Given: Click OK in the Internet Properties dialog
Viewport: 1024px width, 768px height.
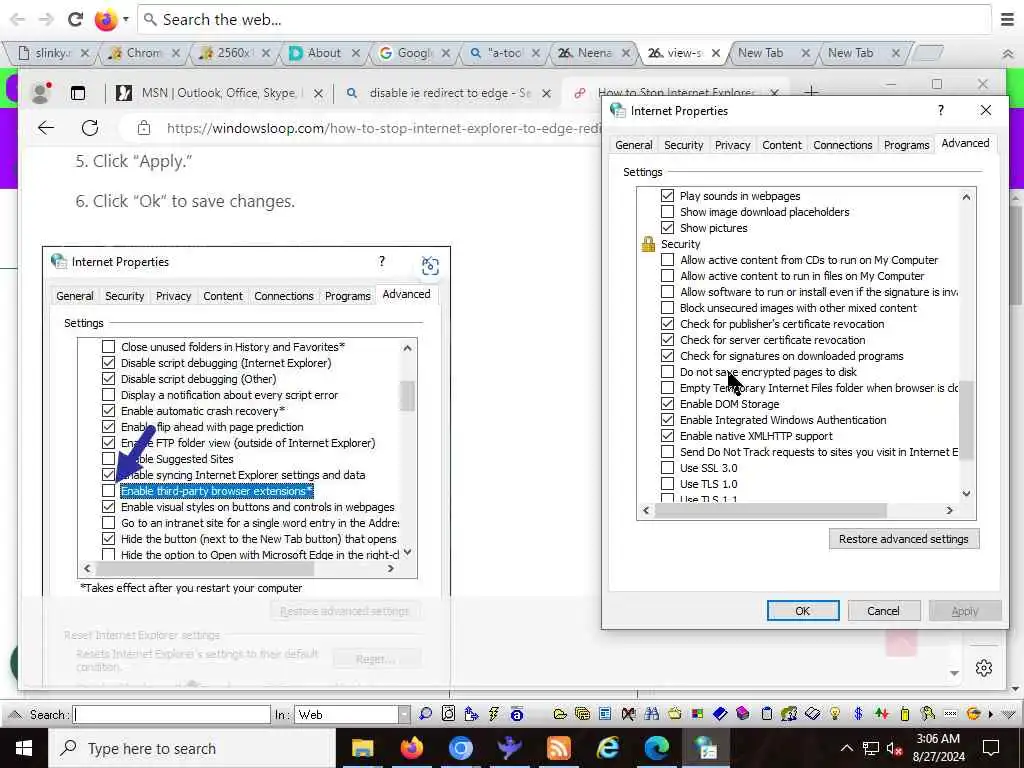Looking at the screenshot, I should (803, 611).
